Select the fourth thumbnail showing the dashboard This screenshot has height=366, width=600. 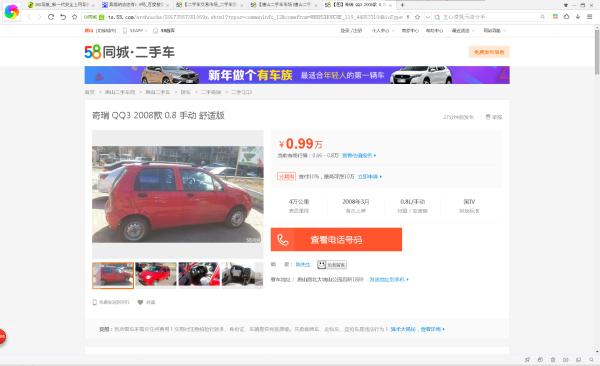coord(243,274)
